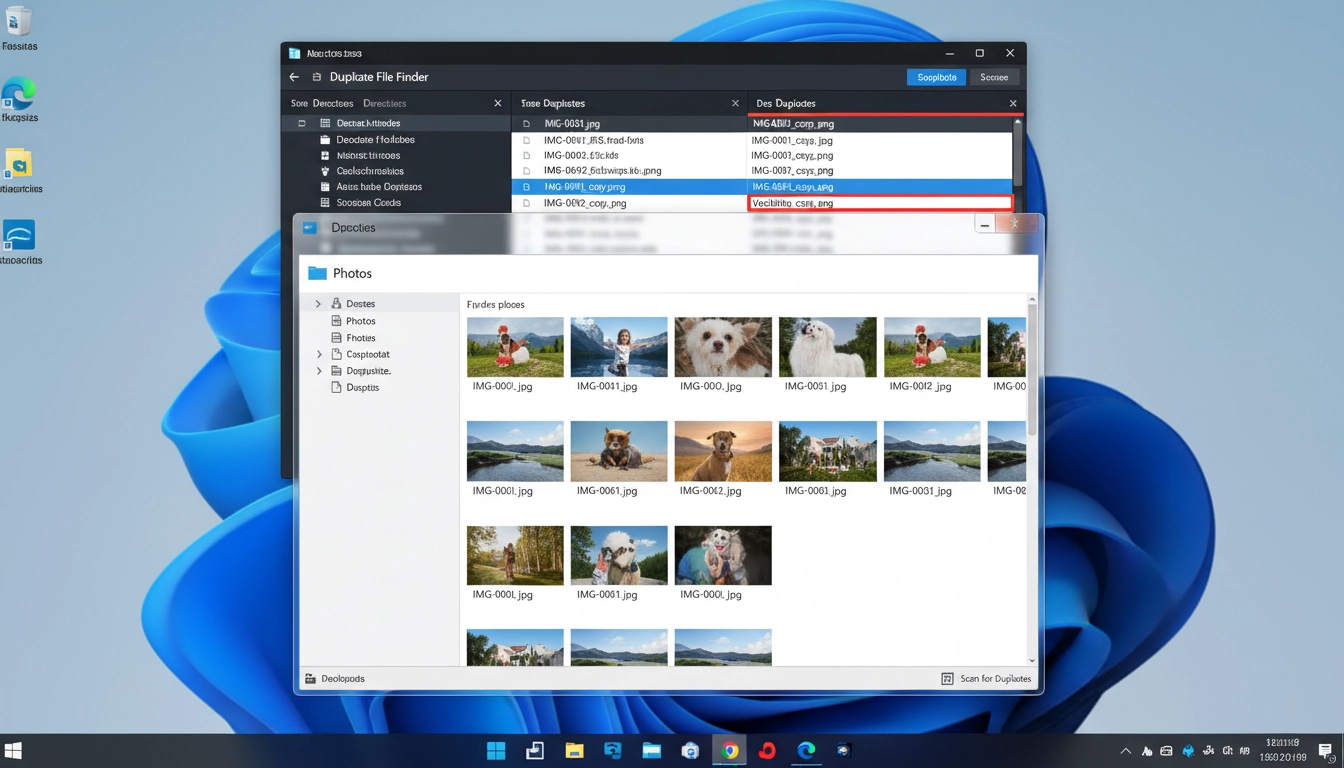Expand the Casptootat sidebar entry
Screen dimensions: 1344x768
click(319, 353)
